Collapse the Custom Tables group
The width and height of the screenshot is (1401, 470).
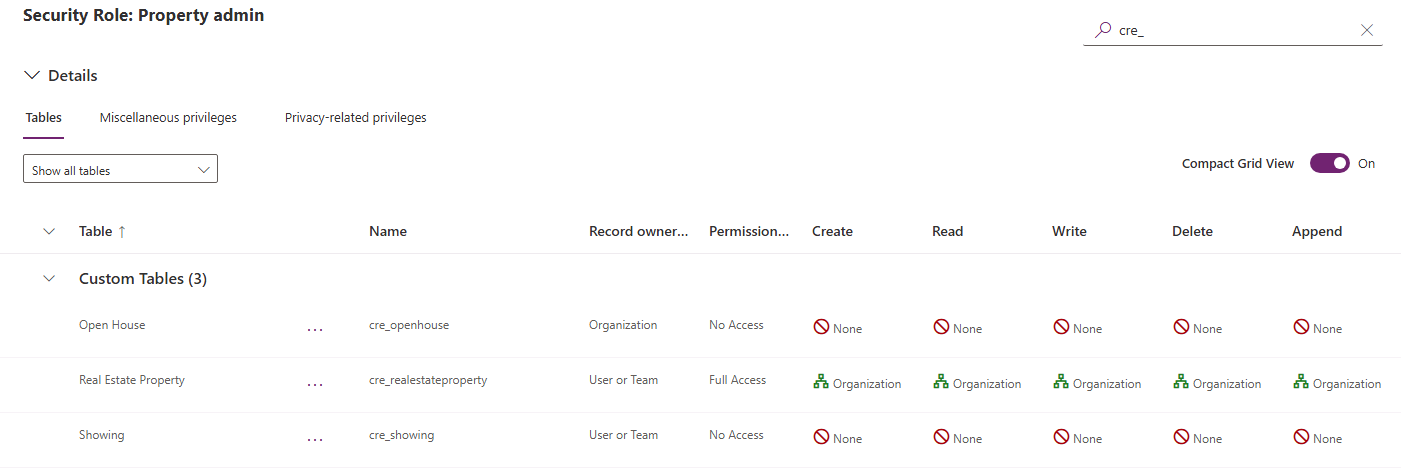click(49, 279)
